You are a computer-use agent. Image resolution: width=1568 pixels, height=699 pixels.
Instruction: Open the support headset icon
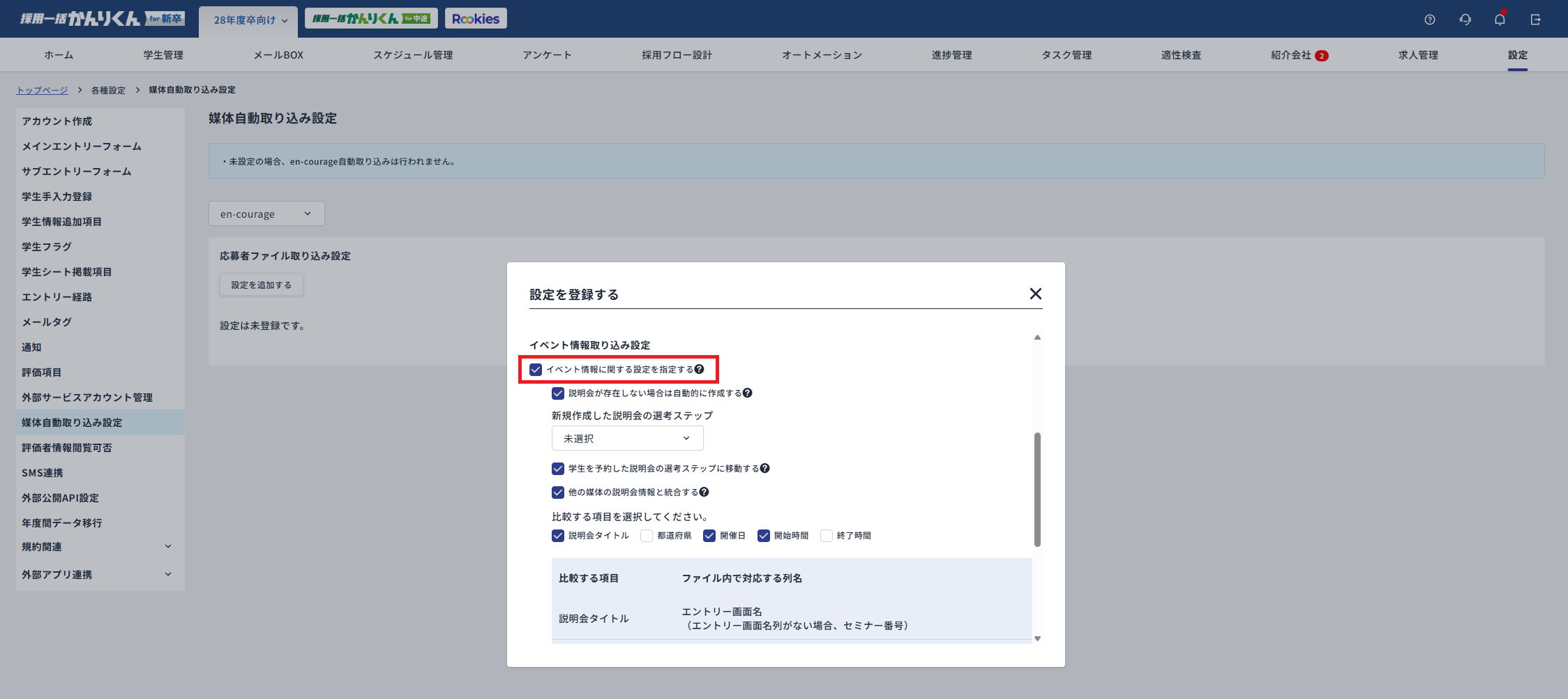(1465, 19)
